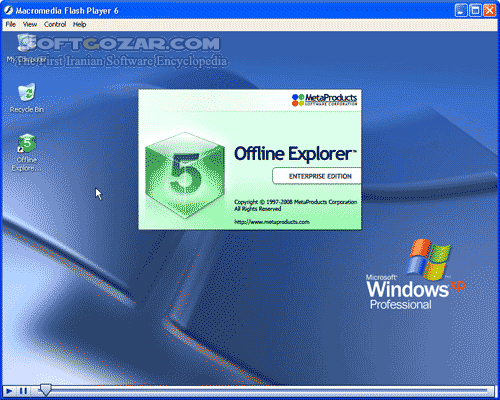Select the Offline Explorer desktop shortcut icon
The height and width of the screenshot is (400, 500).
(x=27, y=153)
